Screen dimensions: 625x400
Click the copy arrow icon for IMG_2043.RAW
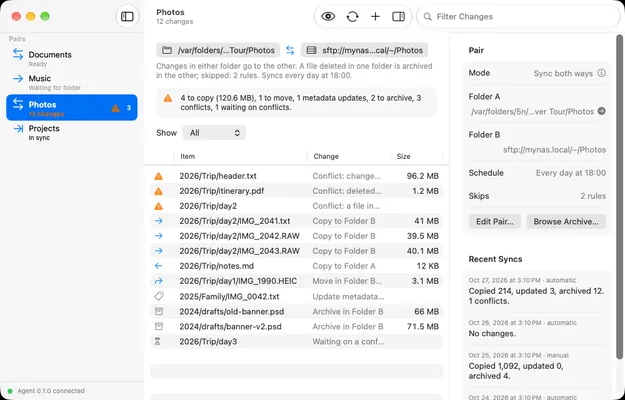(x=159, y=251)
